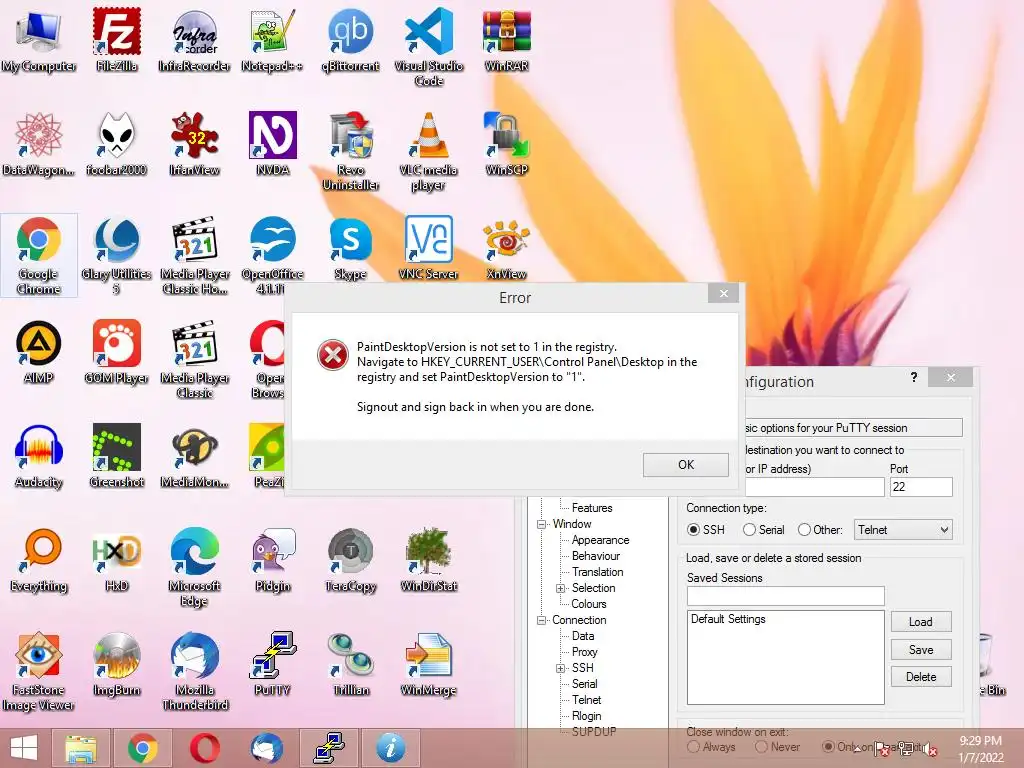Open the Windows Start button

pyautogui.click(x=24, y=748)
